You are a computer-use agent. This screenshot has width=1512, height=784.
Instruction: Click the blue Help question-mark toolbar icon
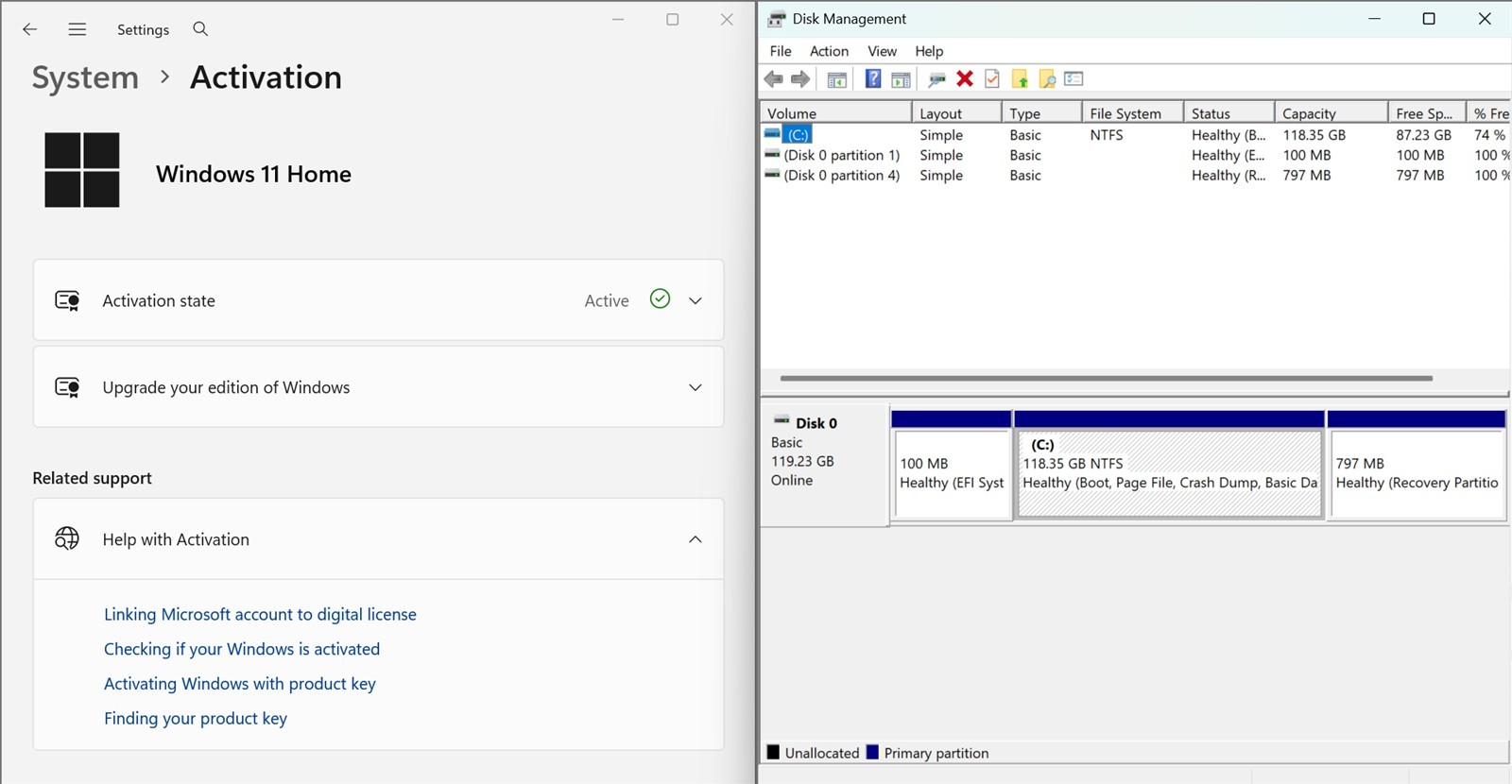[873, 79]
